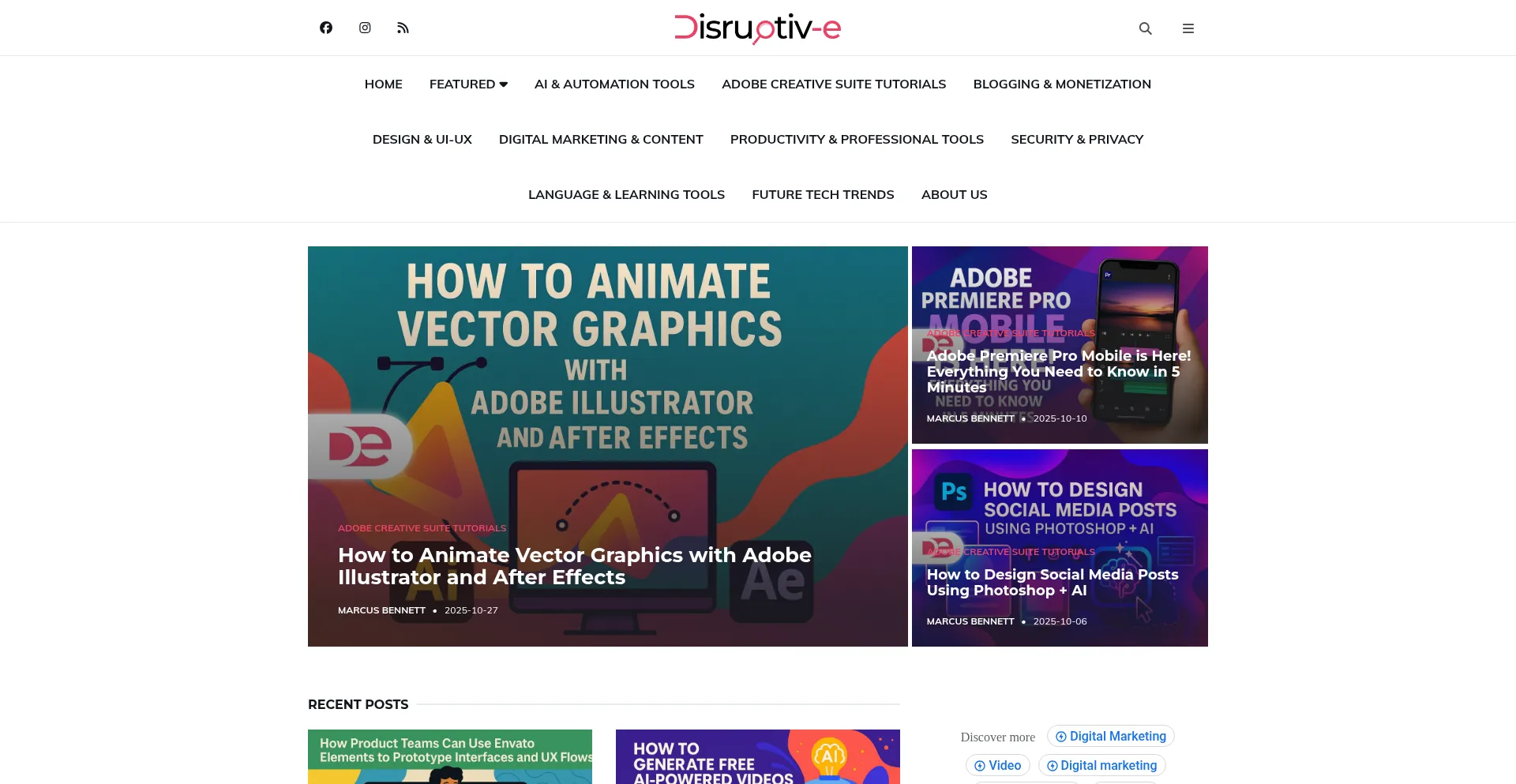Open the AI-Powered Videos post thumbnail
The image size is (1516, 784).
[757, 756]
